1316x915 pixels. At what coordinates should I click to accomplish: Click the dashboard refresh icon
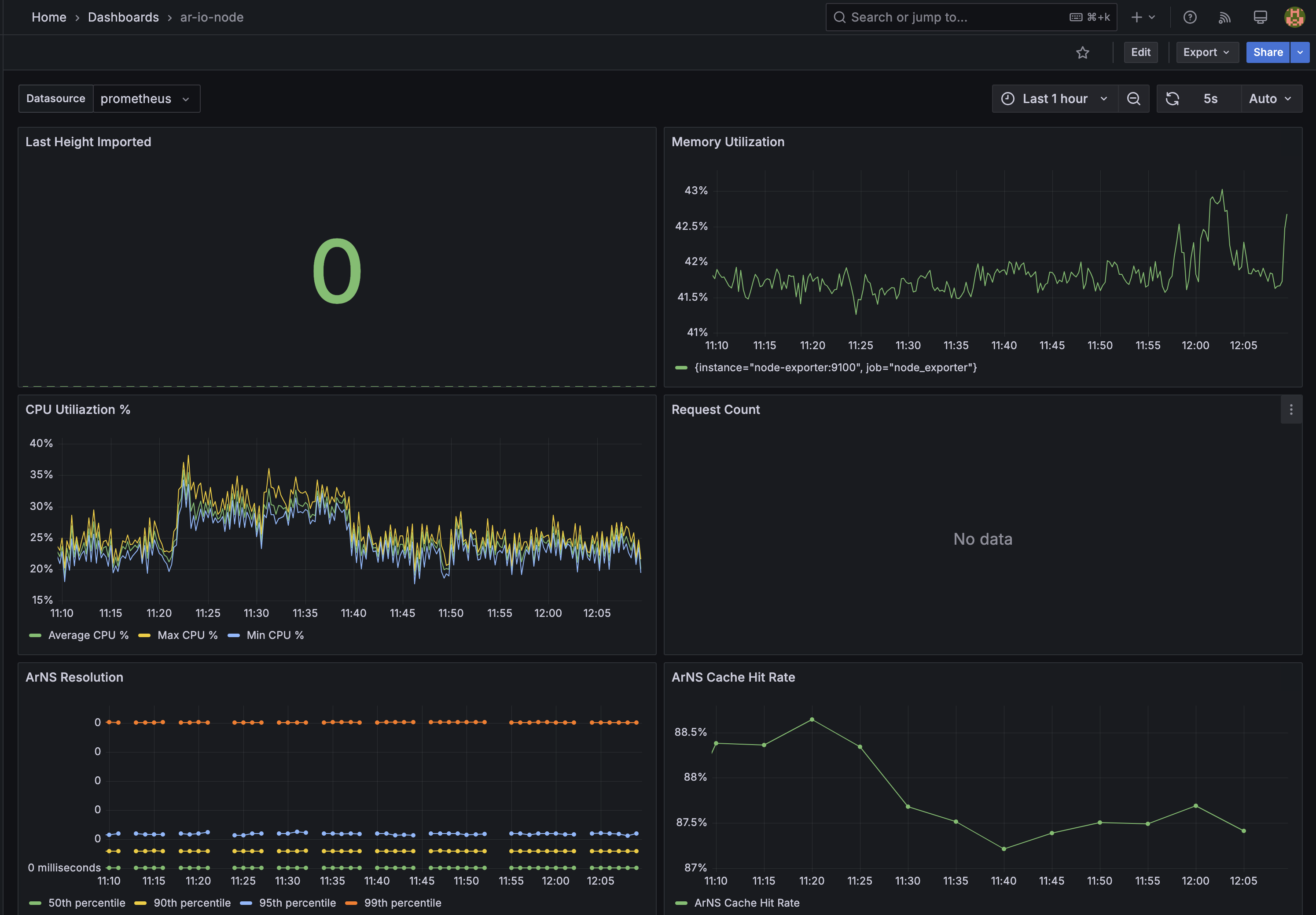click(x=1173, y=98)
